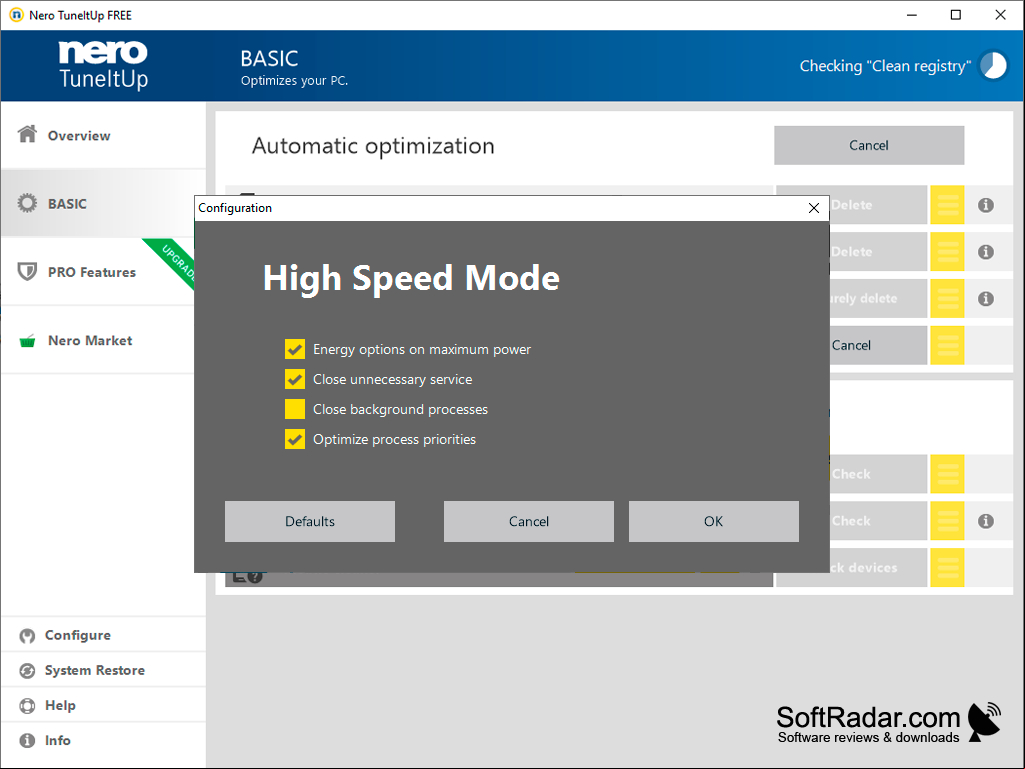Close the Configuration dialog with X
1025x769 pixels.
pyautogui.click(x=814, y=208)
